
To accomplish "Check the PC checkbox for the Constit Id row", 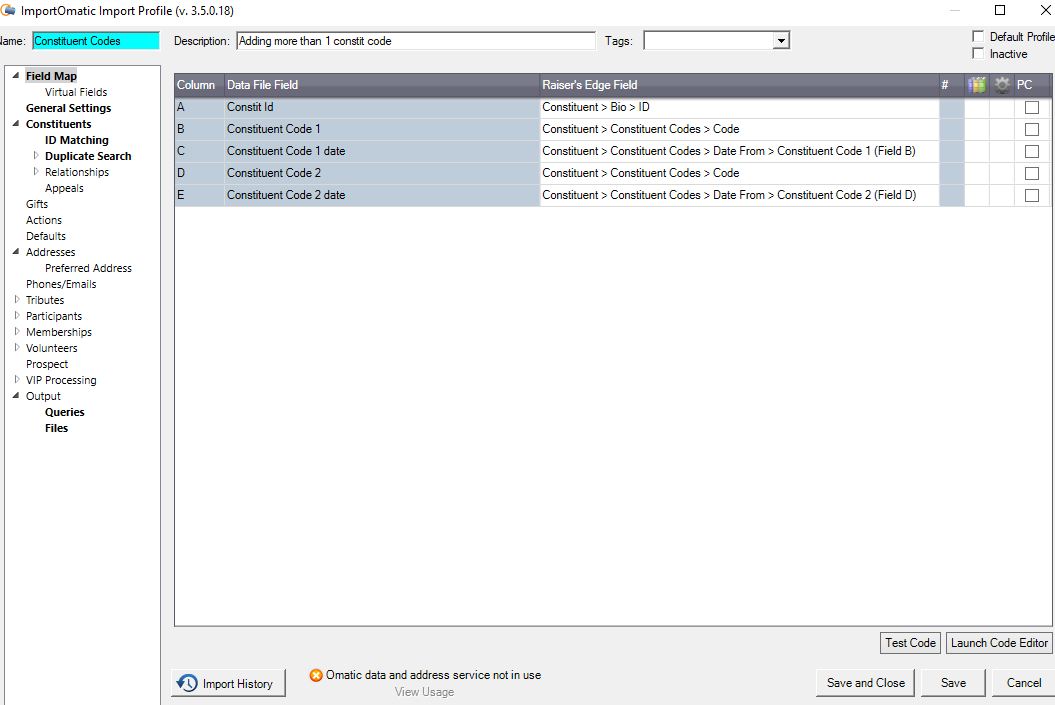I will coord(1031,107).
